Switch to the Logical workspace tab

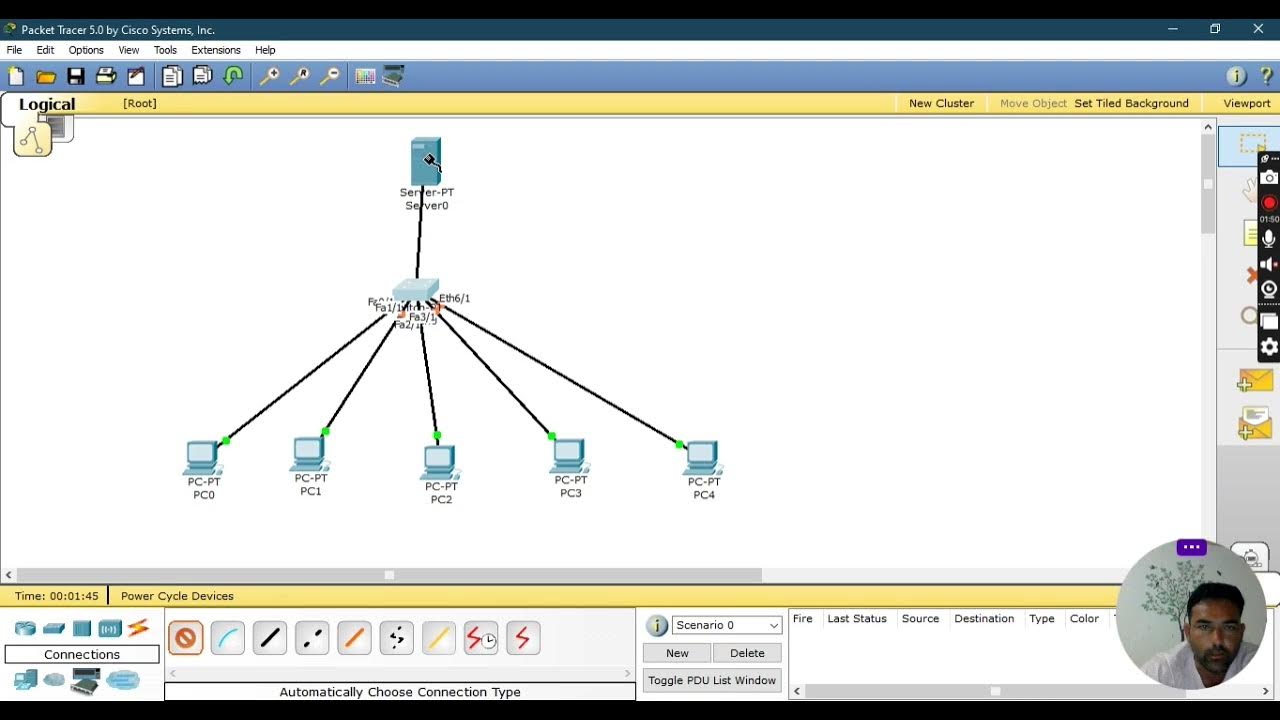(x=46, y=104)
